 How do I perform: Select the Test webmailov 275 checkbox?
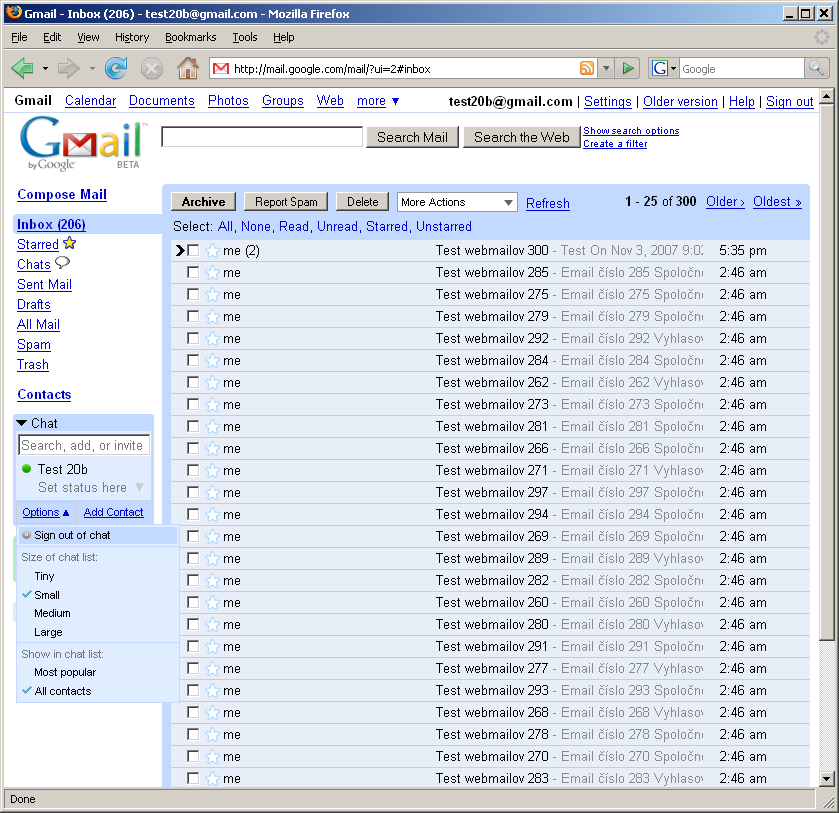[193, 294]
